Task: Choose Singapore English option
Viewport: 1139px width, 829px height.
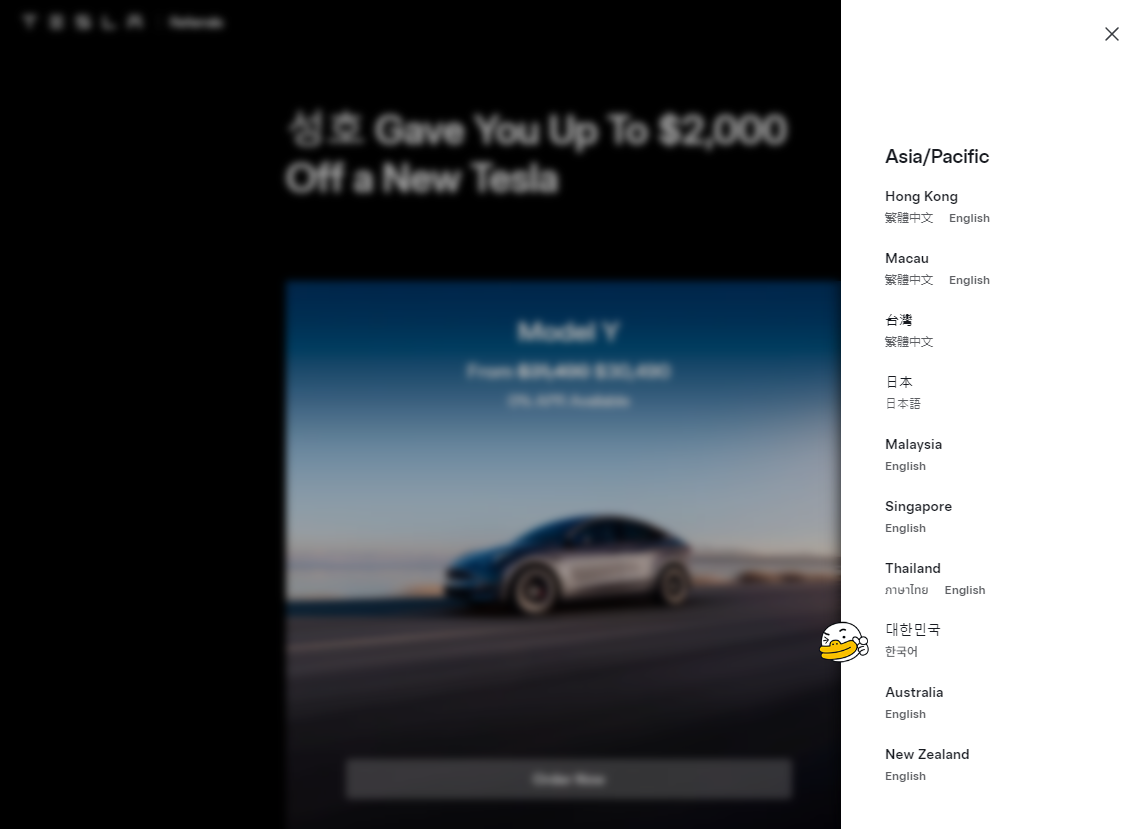Action: [x=905, y=527]
